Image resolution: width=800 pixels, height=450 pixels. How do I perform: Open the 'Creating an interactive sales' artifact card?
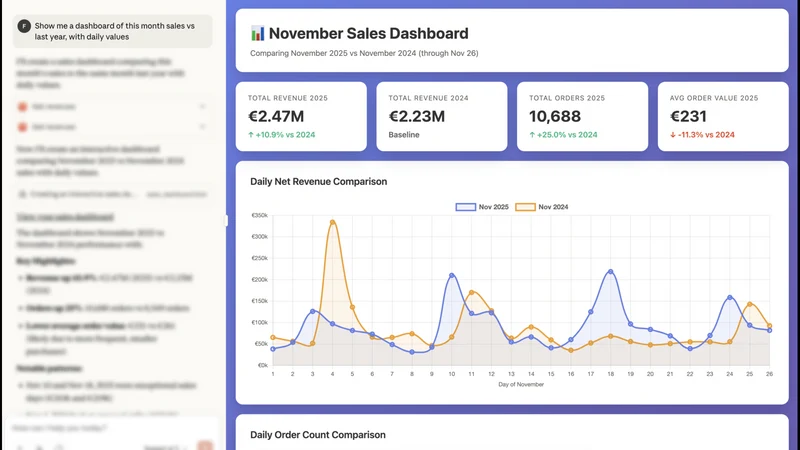click(x=113, y=194)
